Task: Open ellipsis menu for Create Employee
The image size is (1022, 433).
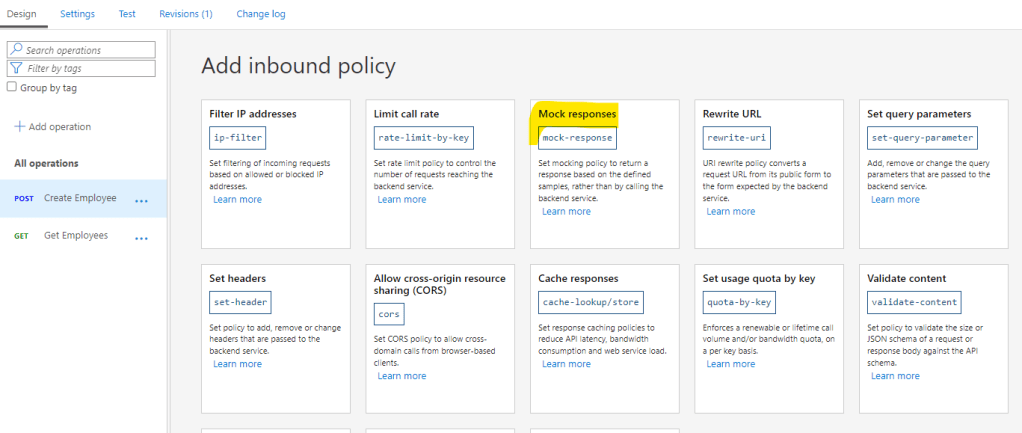Action: (141, 199)
